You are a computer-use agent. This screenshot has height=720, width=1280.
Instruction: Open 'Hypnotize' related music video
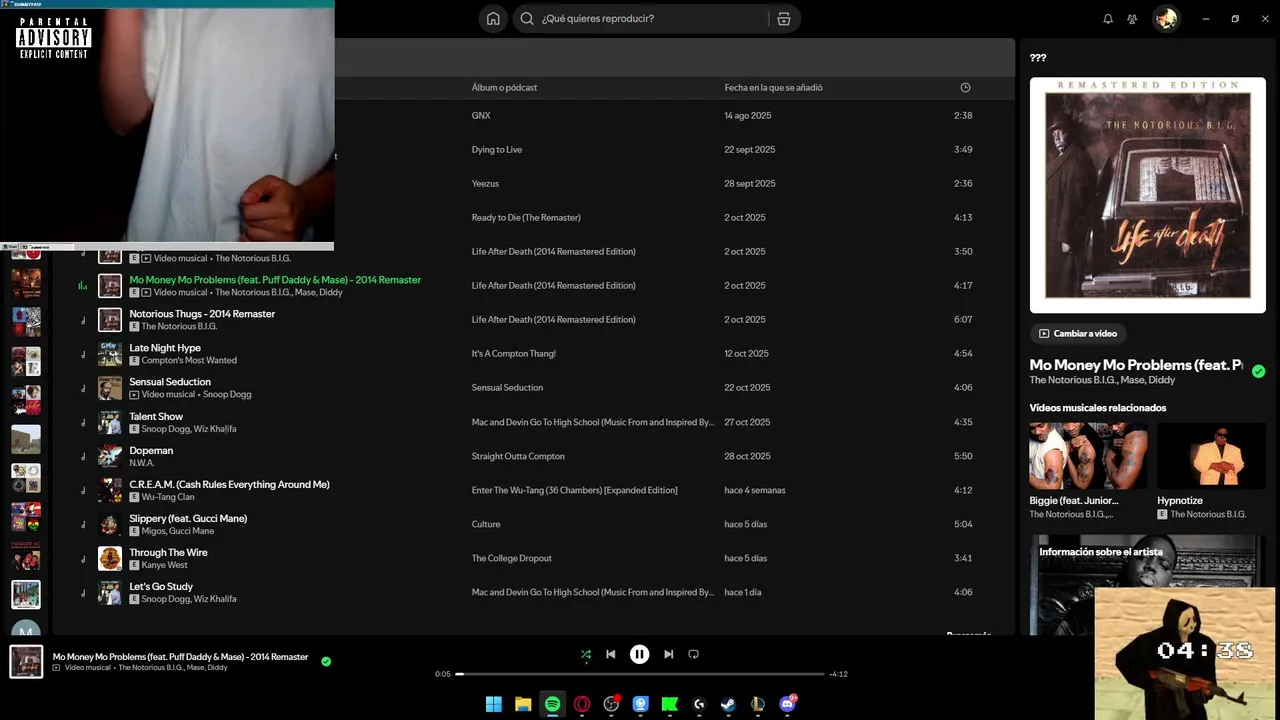[1211, 470]
